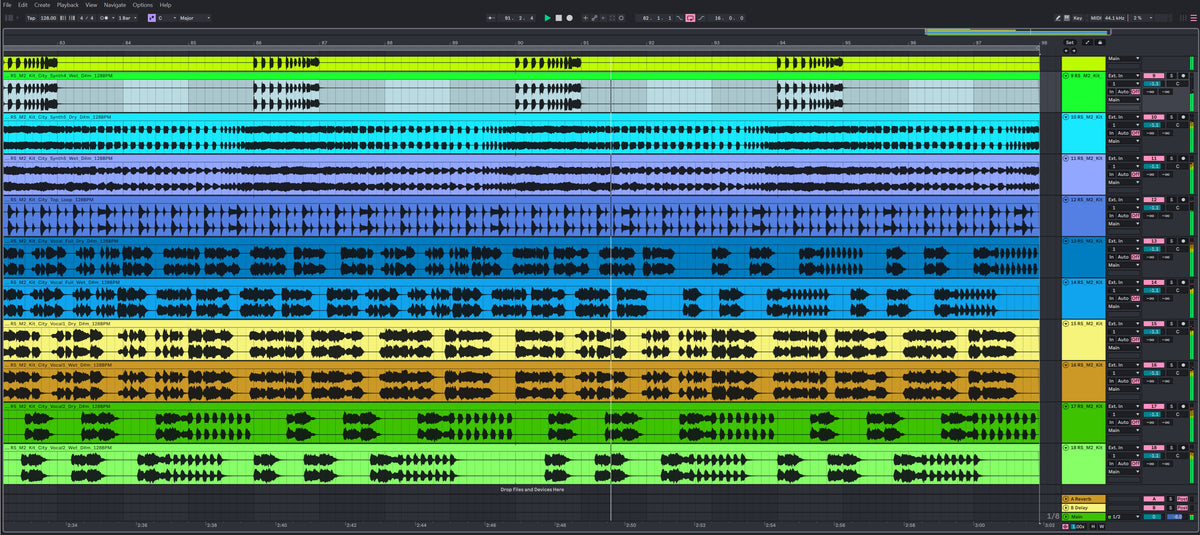Click the Session Record circle icon
The height and width of the screenshot is (535, 1200).
pyautogui.click(x=621, y=18)
